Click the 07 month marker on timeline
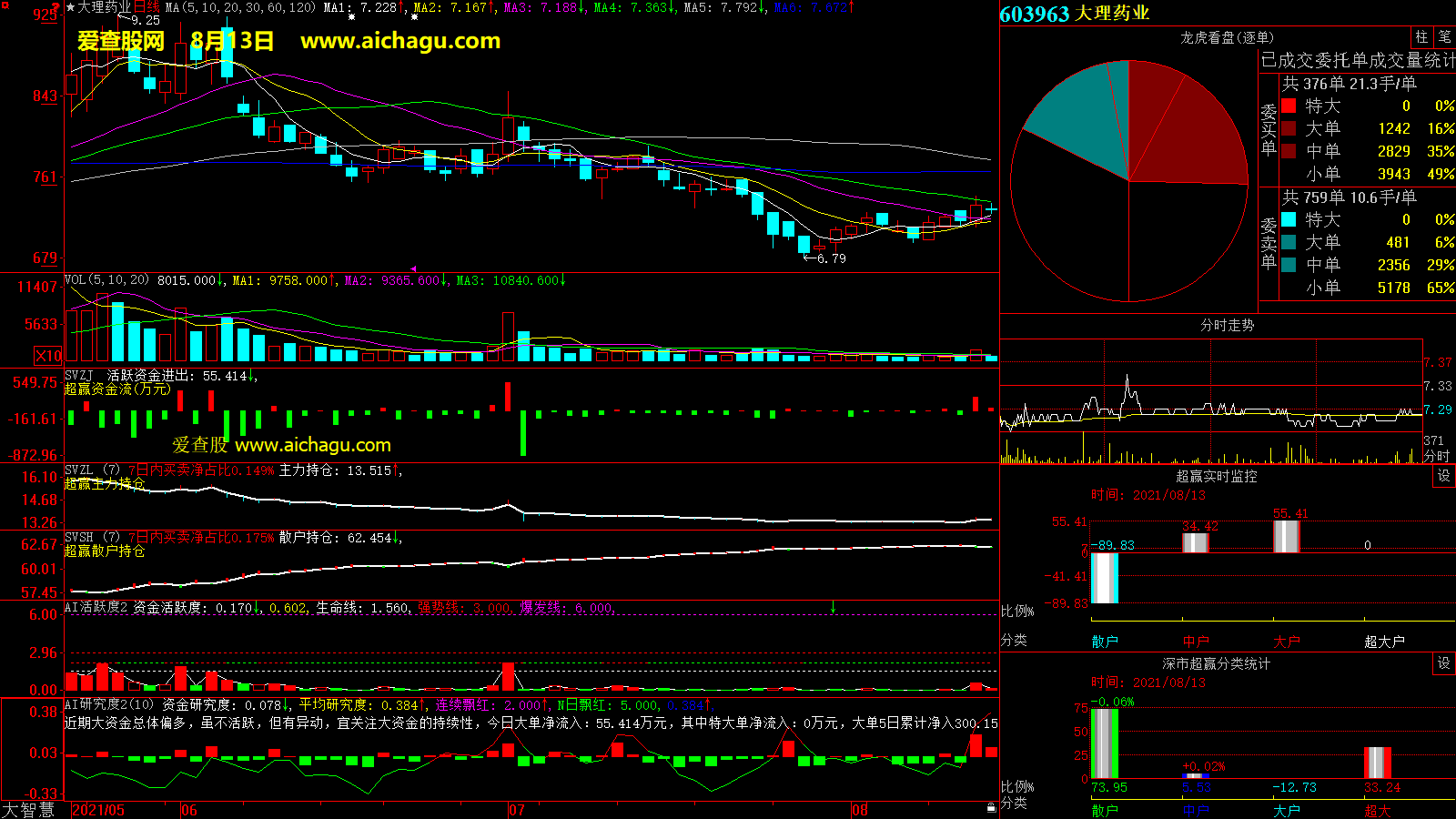Screen dimensions: 1456x819 516,810
